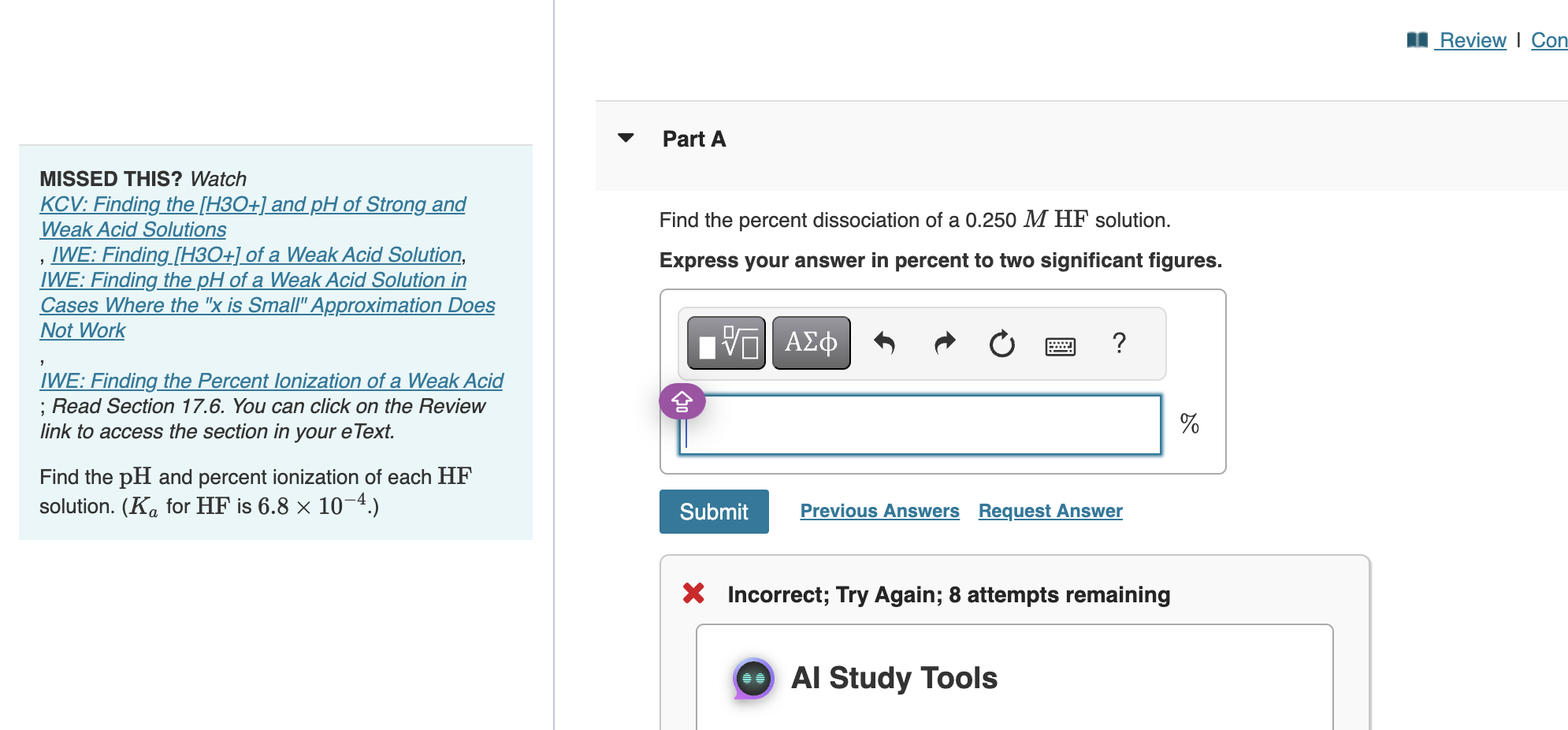The image size is (1568, 730).
Task: Open IWE Percent Ionization of a Weak Acid
Action: 271,381
